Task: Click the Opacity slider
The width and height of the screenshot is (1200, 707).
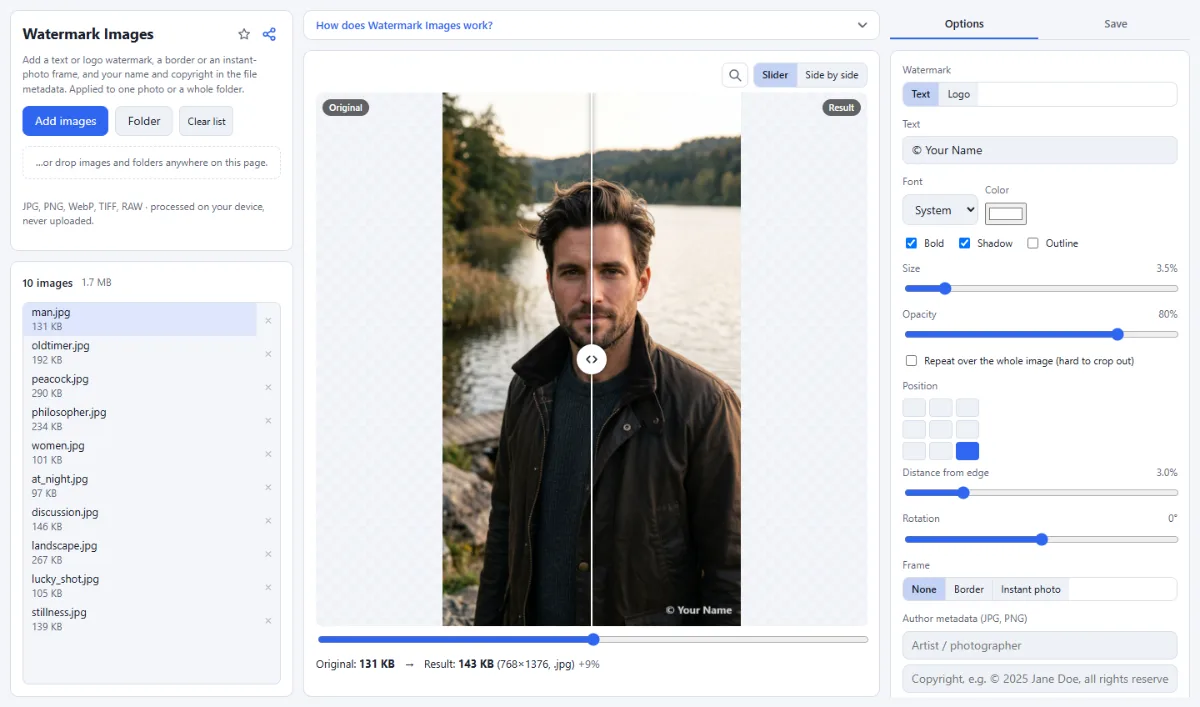Action: pos(1040,334)
